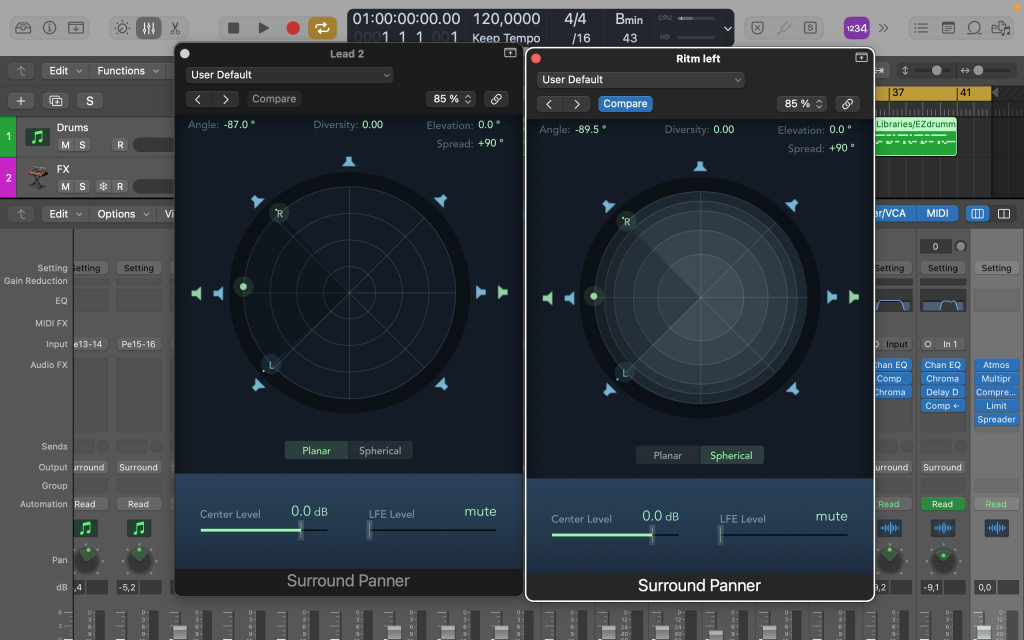
Task: Open the 85 % view size dropdown in Ritm left
Action: click(803, 104)
